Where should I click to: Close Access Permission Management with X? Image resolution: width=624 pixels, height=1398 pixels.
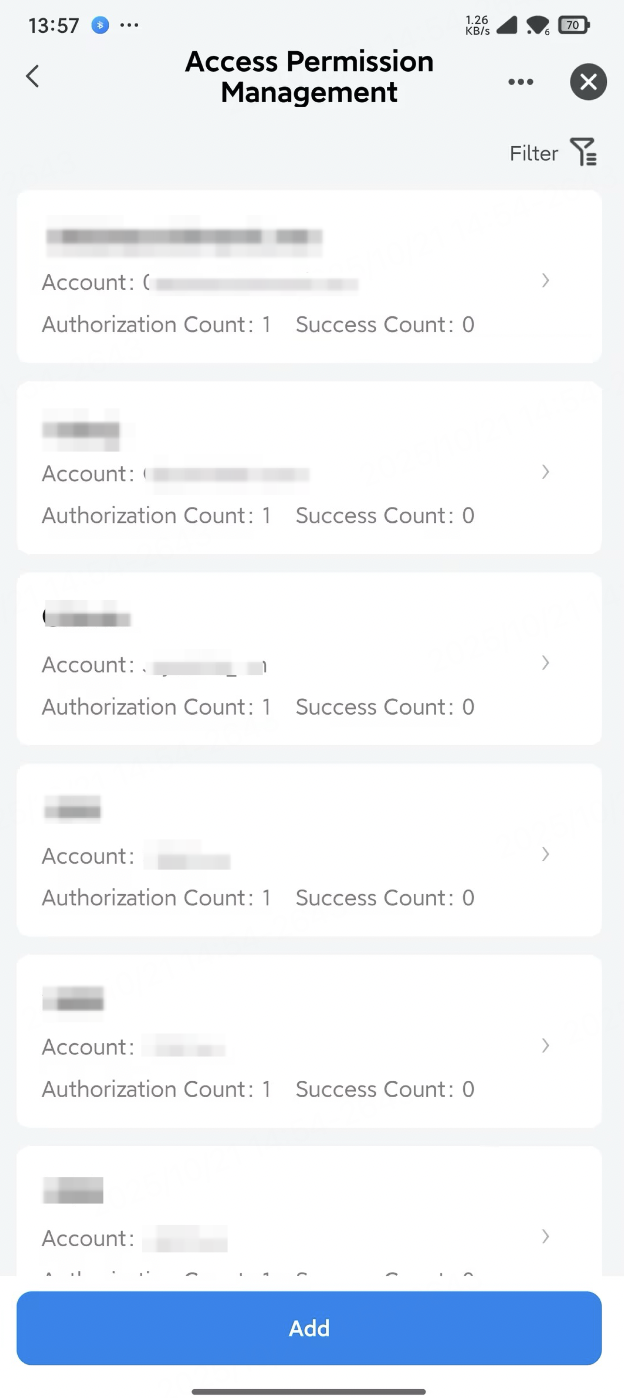tap(588, 82)
